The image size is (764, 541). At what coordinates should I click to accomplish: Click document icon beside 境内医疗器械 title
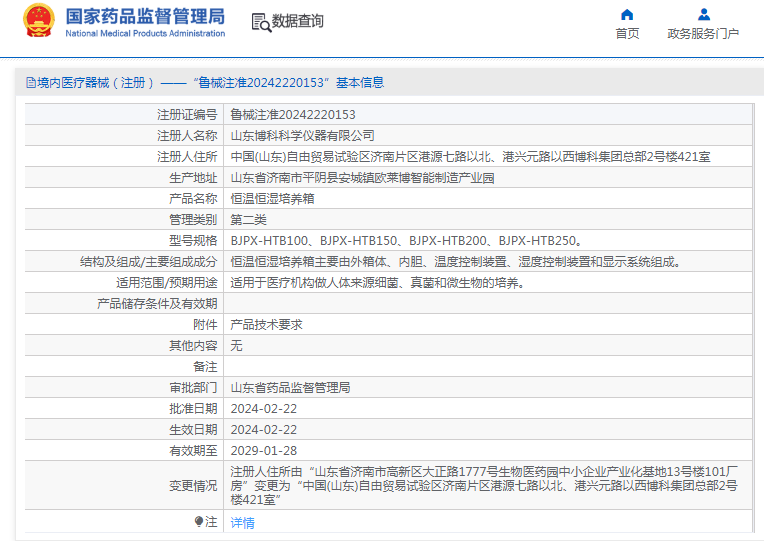tap(31, 83)
